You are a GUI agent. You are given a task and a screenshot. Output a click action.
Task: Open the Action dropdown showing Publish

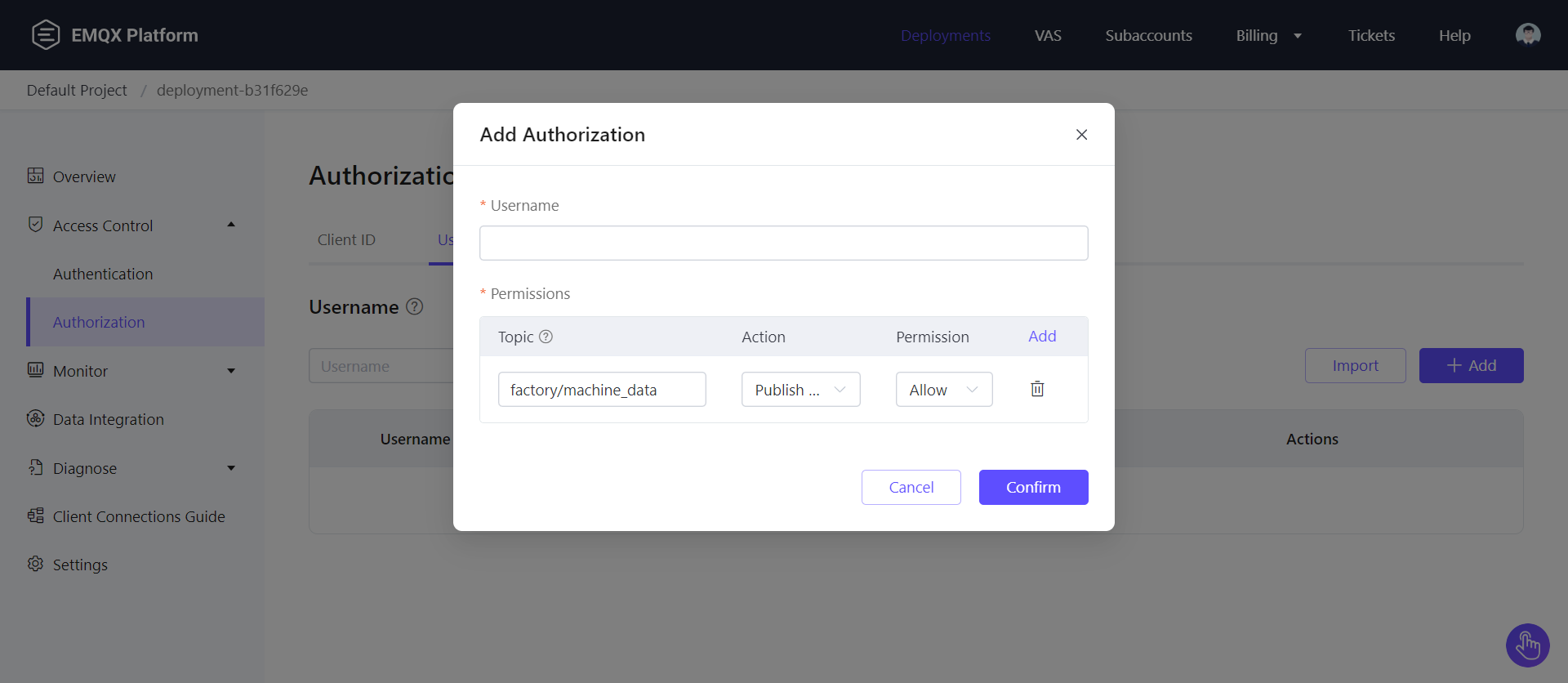[800, 390]
